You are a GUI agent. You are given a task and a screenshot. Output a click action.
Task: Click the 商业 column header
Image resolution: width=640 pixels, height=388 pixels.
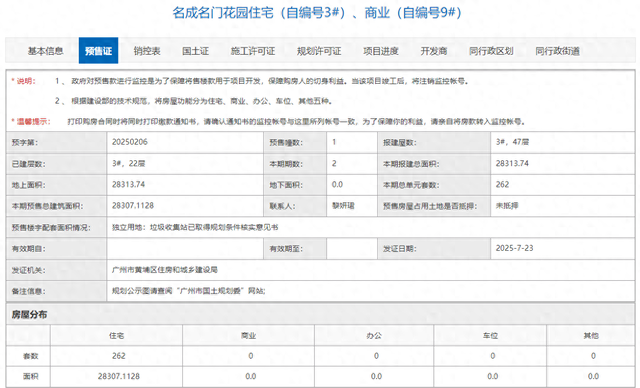click(249, 335)
